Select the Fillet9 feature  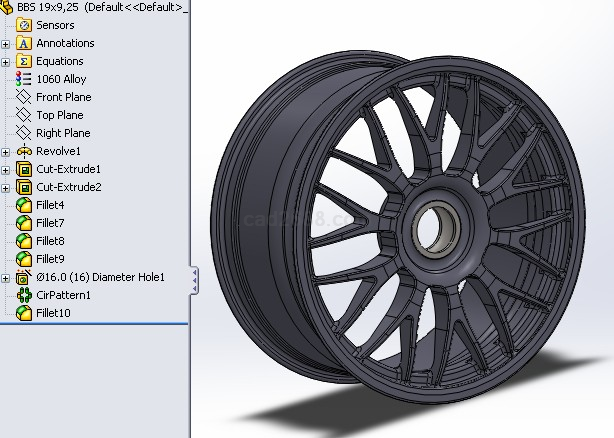pos(50,259)
